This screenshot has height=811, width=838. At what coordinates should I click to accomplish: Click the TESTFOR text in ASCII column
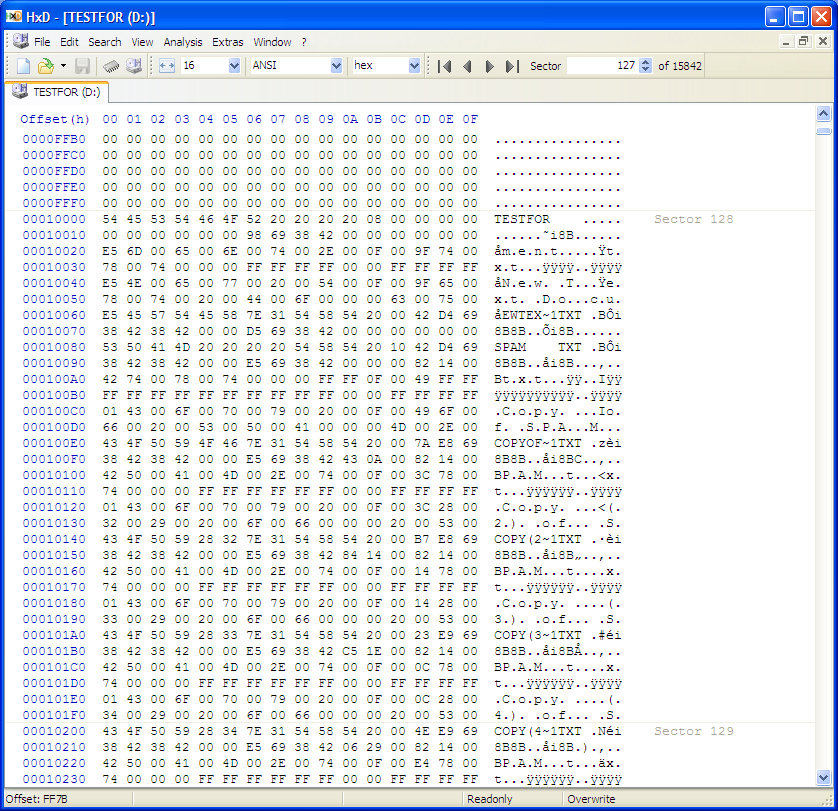point(522,219)
